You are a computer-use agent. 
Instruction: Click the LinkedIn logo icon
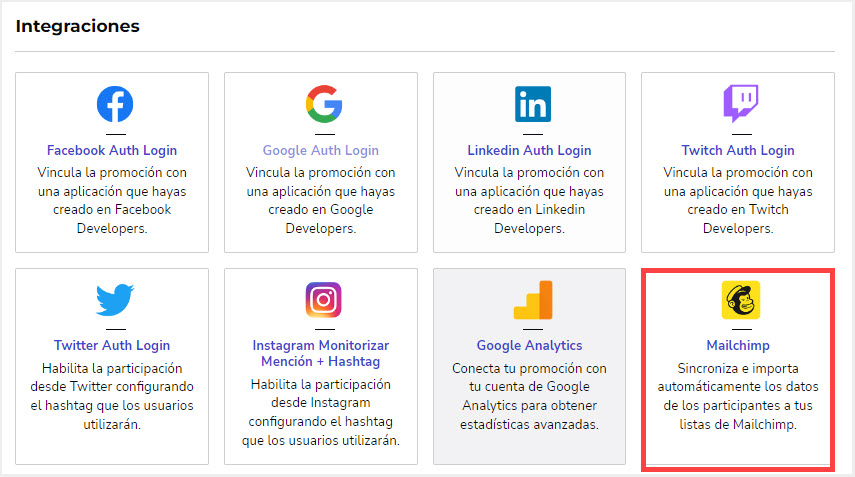533,104
